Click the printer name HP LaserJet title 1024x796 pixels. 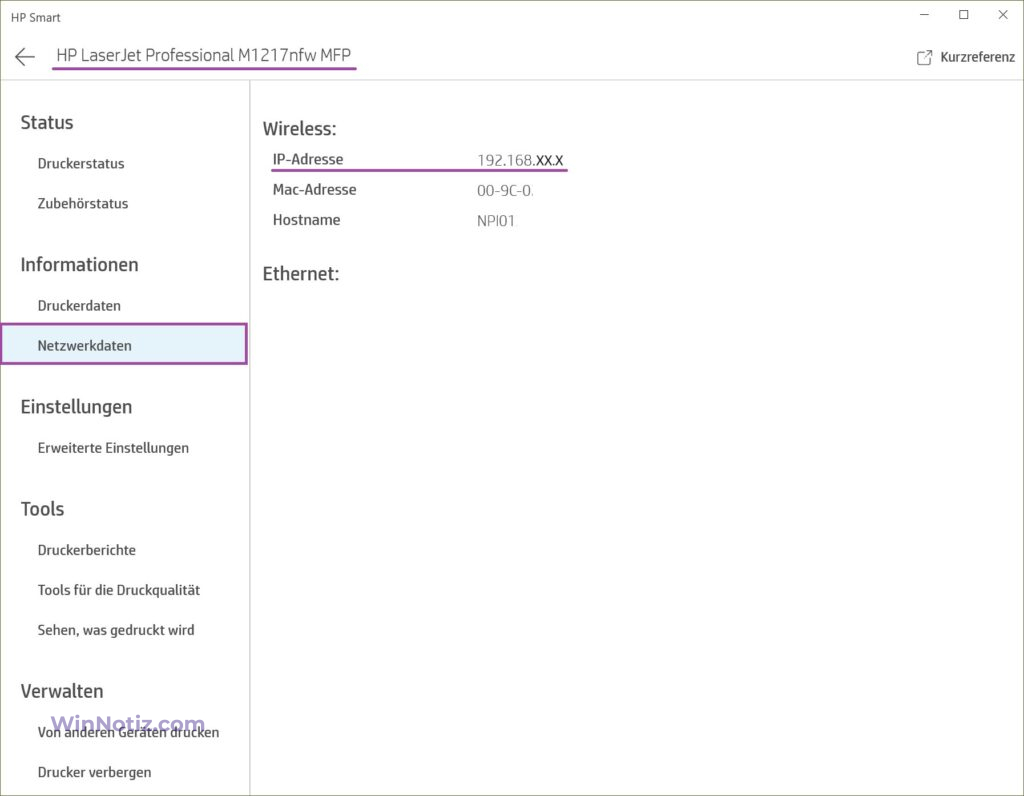[204, 56]
